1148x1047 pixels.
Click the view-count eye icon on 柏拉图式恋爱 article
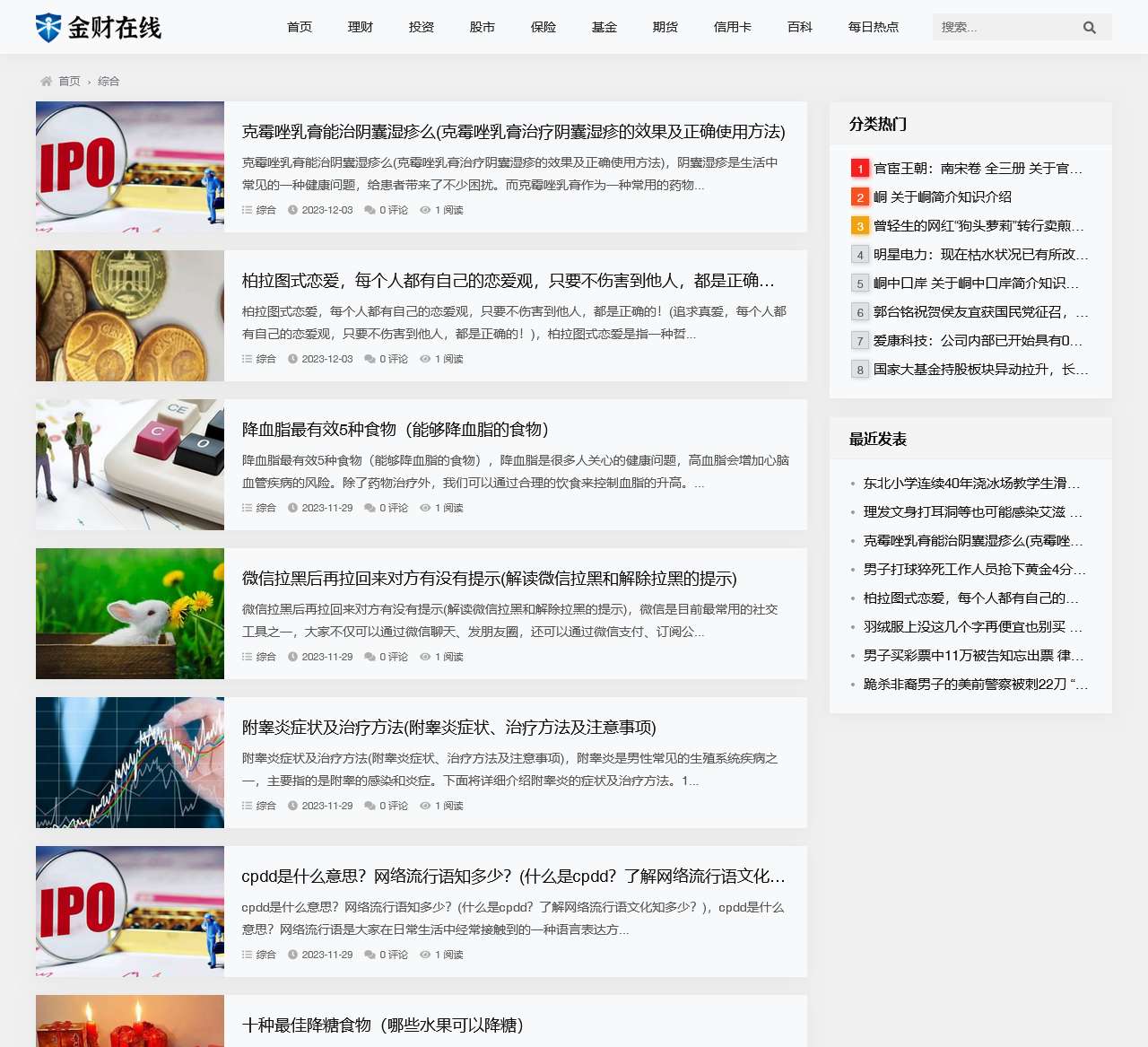(x=425, y=359)
